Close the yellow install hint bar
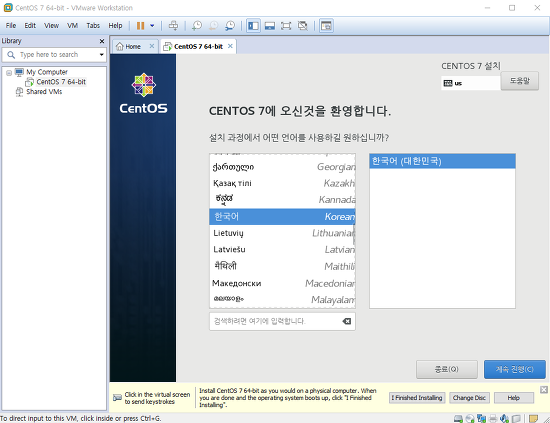The width and height of the screenshot is (550, 423). coord(544,390)
